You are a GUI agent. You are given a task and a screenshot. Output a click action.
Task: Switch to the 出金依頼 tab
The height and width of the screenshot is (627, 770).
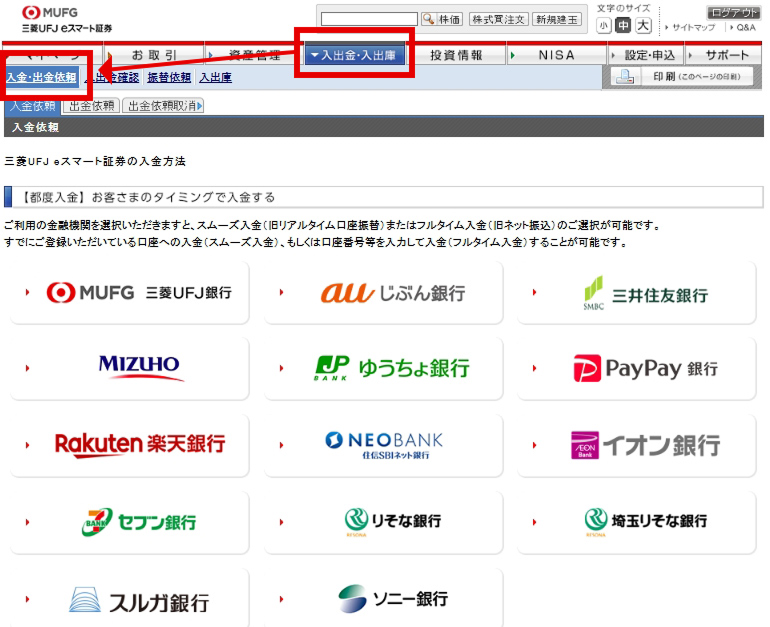pos(90,105)
